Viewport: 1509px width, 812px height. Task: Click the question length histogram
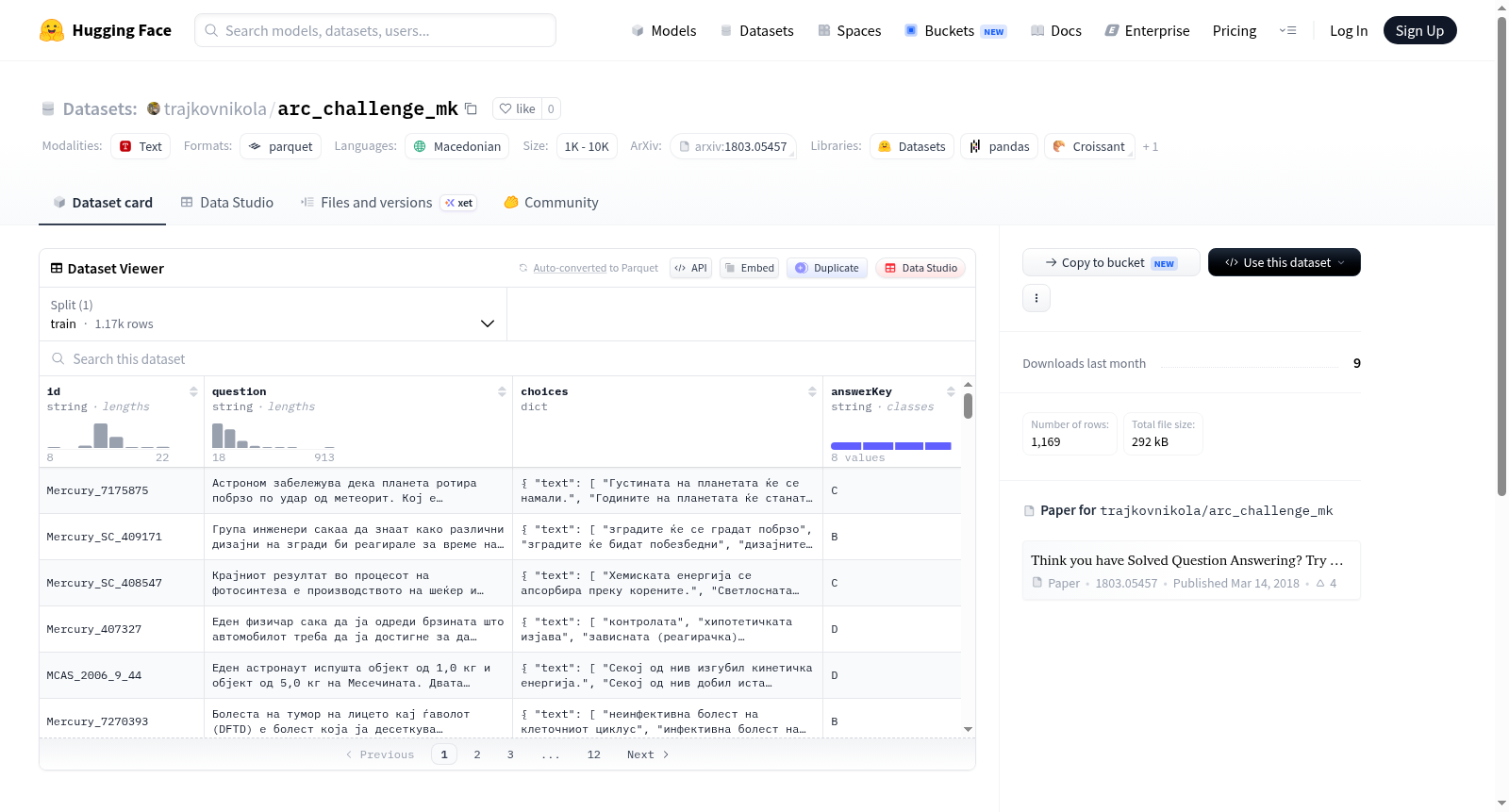coord(274,435)
